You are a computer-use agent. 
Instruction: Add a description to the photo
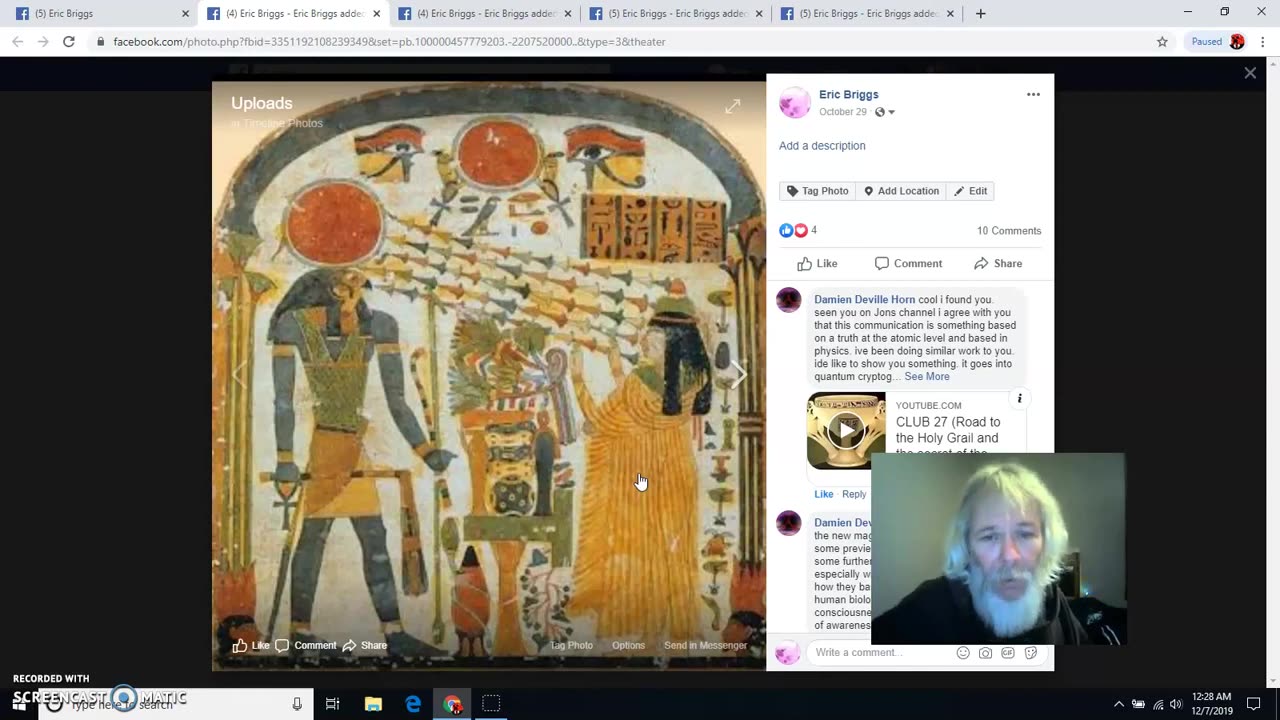tap(822, 146)
